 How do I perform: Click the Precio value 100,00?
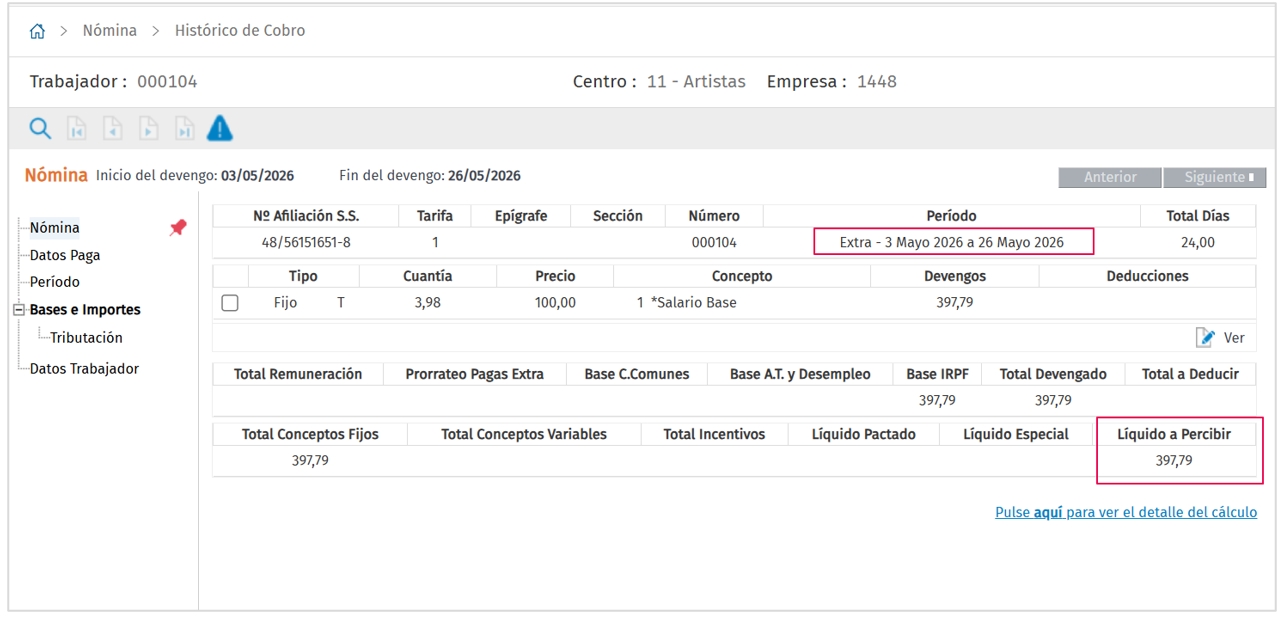pyautogui.click(x=555, y=303)
